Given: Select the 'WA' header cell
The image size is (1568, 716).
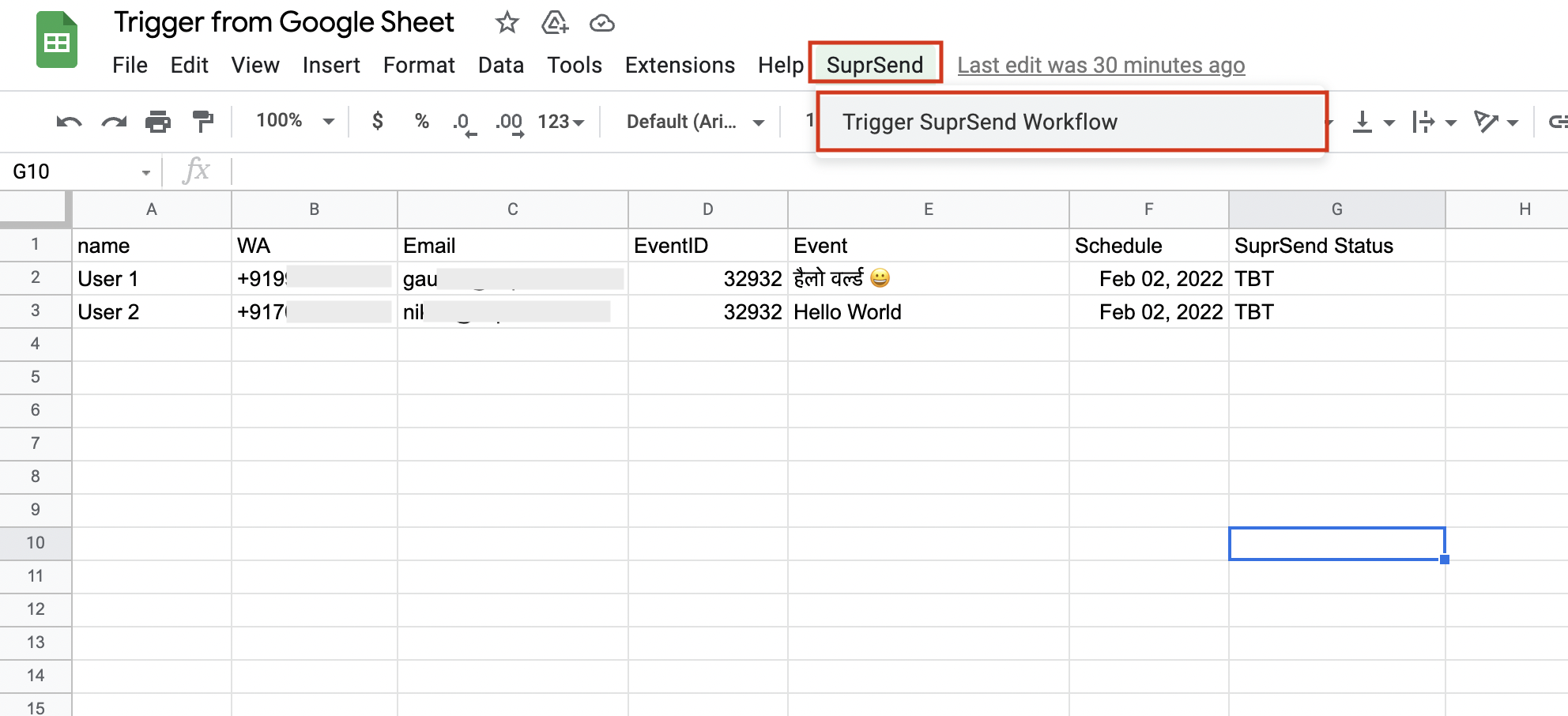Looking at the screenshot, I should coord(315,246).
